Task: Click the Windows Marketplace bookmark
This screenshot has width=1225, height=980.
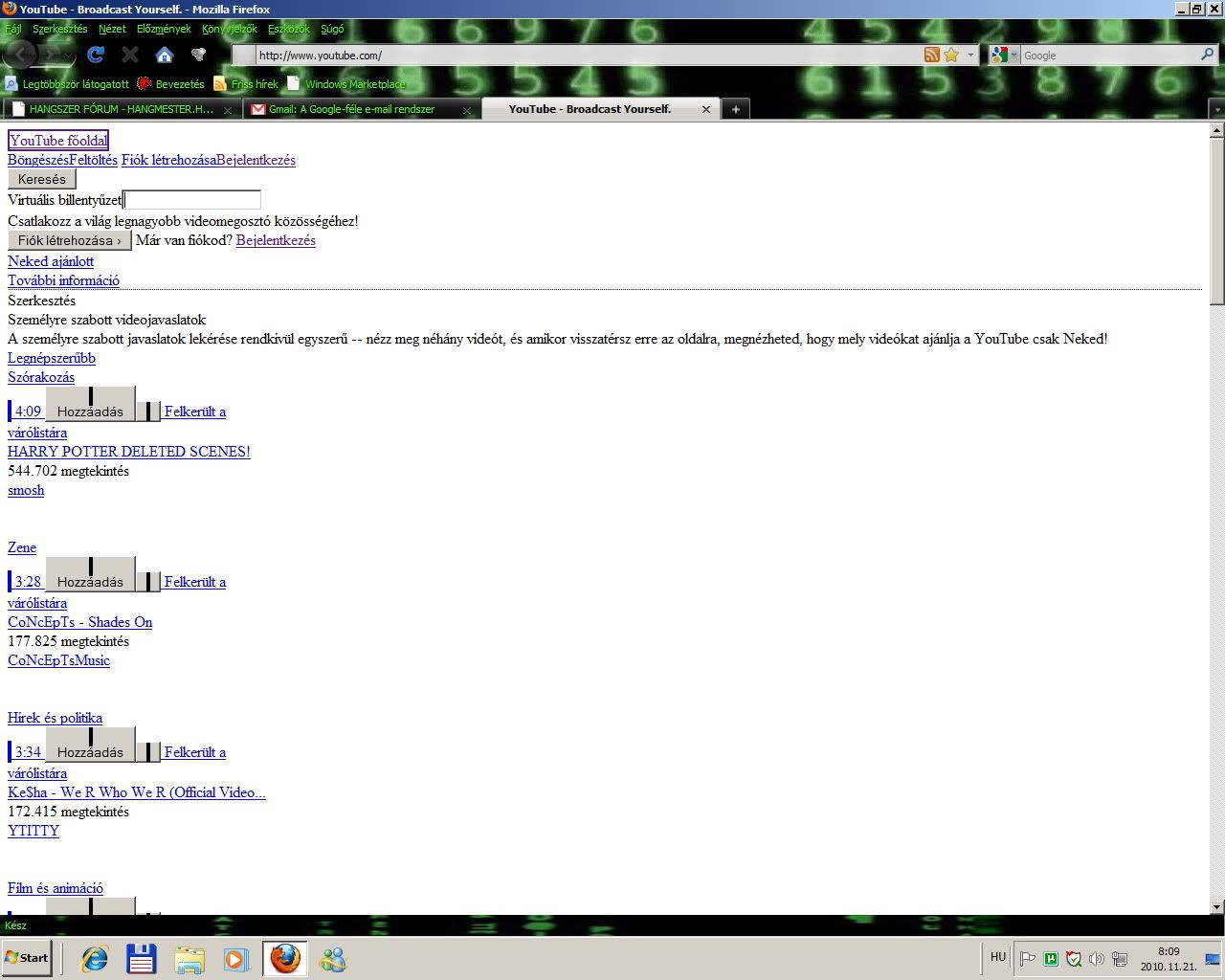Action: (346, 84)
